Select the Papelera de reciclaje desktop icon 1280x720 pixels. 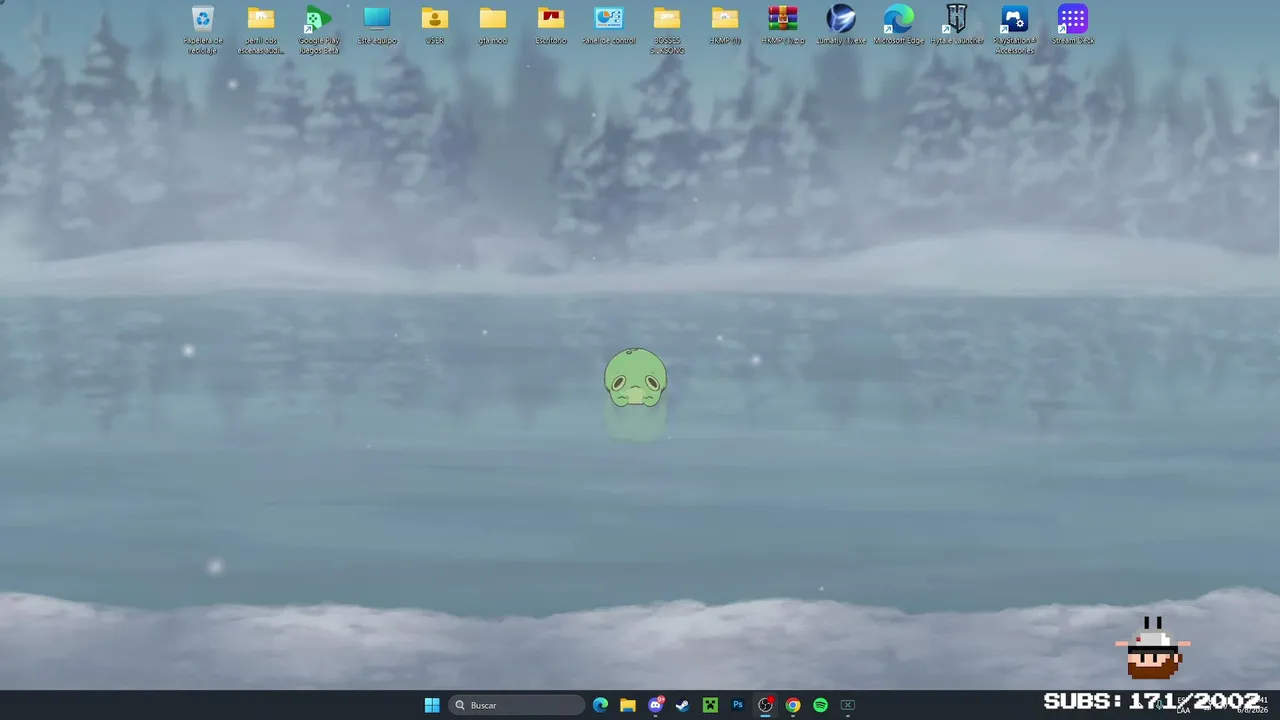coord(203,29)
